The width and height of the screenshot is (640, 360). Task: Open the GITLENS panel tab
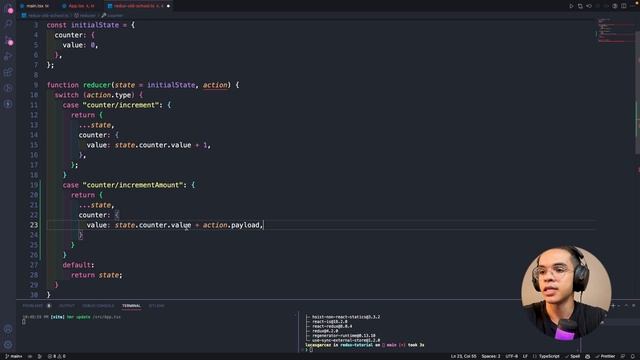tap(156, 306)
